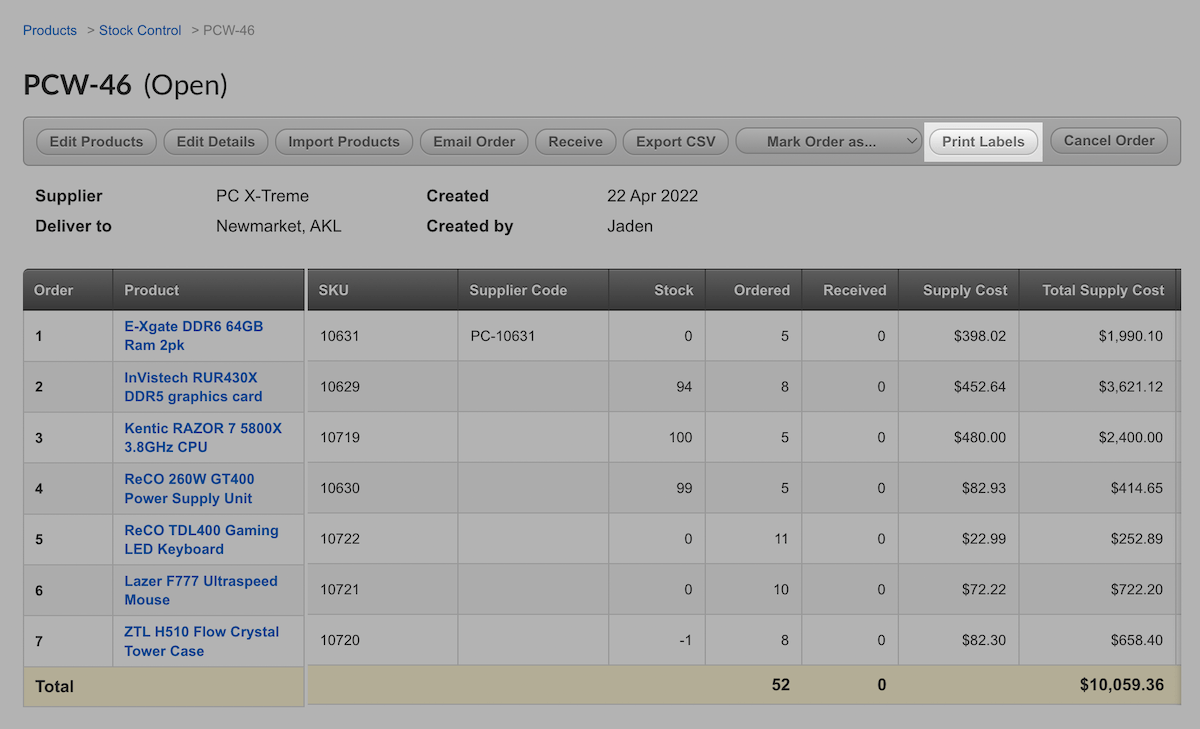Viewport: 1200px width, 729px height.
Task: Go to Products in the breadcrumb
Action: (x=50, y=30)
